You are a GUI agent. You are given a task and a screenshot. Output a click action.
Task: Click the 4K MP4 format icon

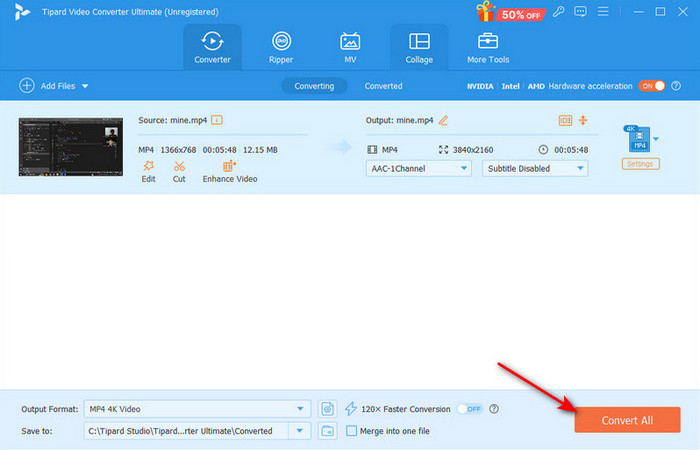637,138
